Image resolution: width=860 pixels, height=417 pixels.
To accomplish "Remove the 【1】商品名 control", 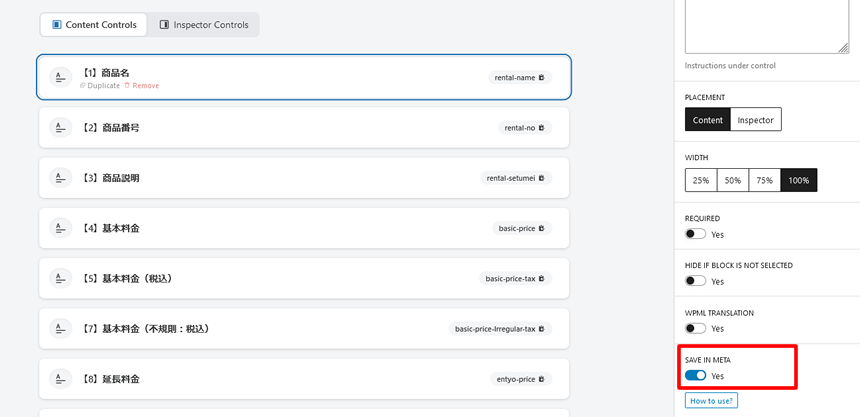I will 142,86.
